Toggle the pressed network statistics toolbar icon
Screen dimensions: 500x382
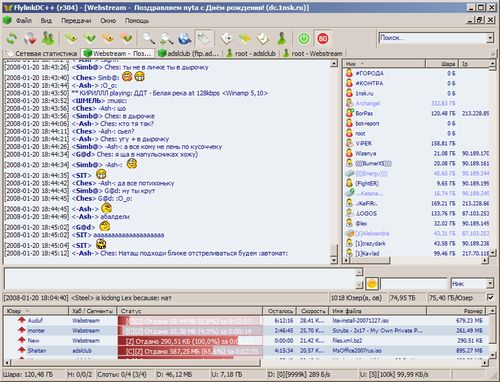click(203, 39)
